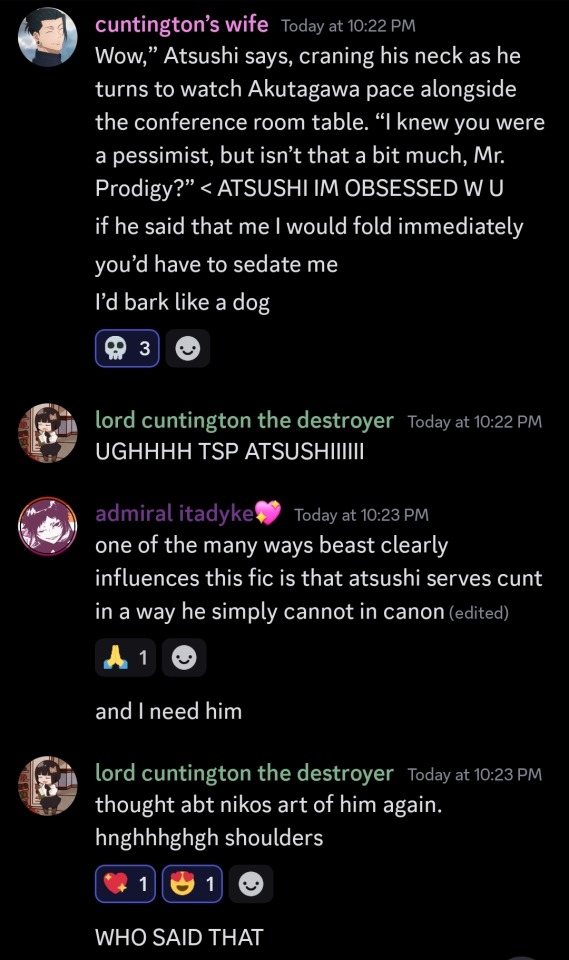Open cuntington's wife avatar profile
Screen dimensions: 569x960
(x=48, y=37)
